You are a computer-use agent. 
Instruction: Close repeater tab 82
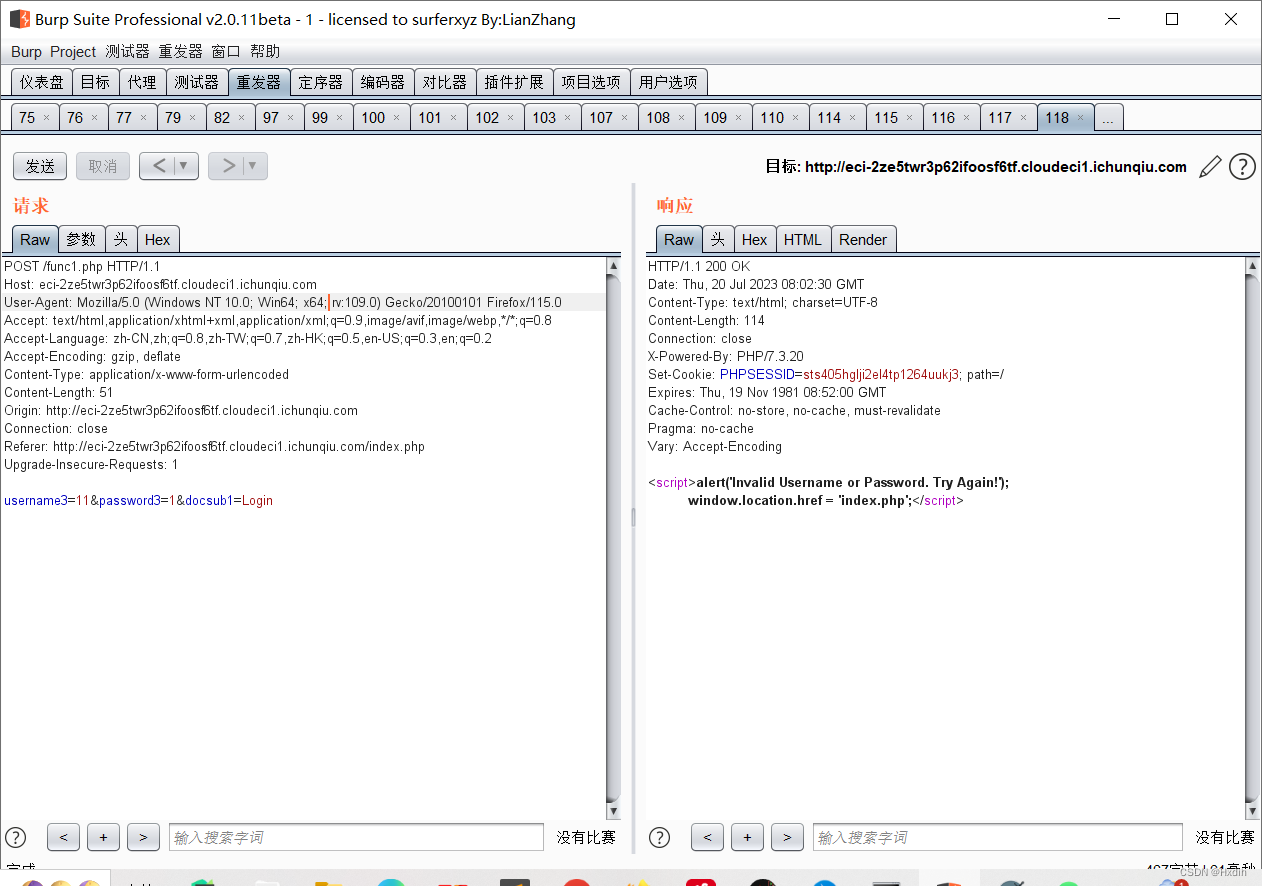click(x=242, y=118)
